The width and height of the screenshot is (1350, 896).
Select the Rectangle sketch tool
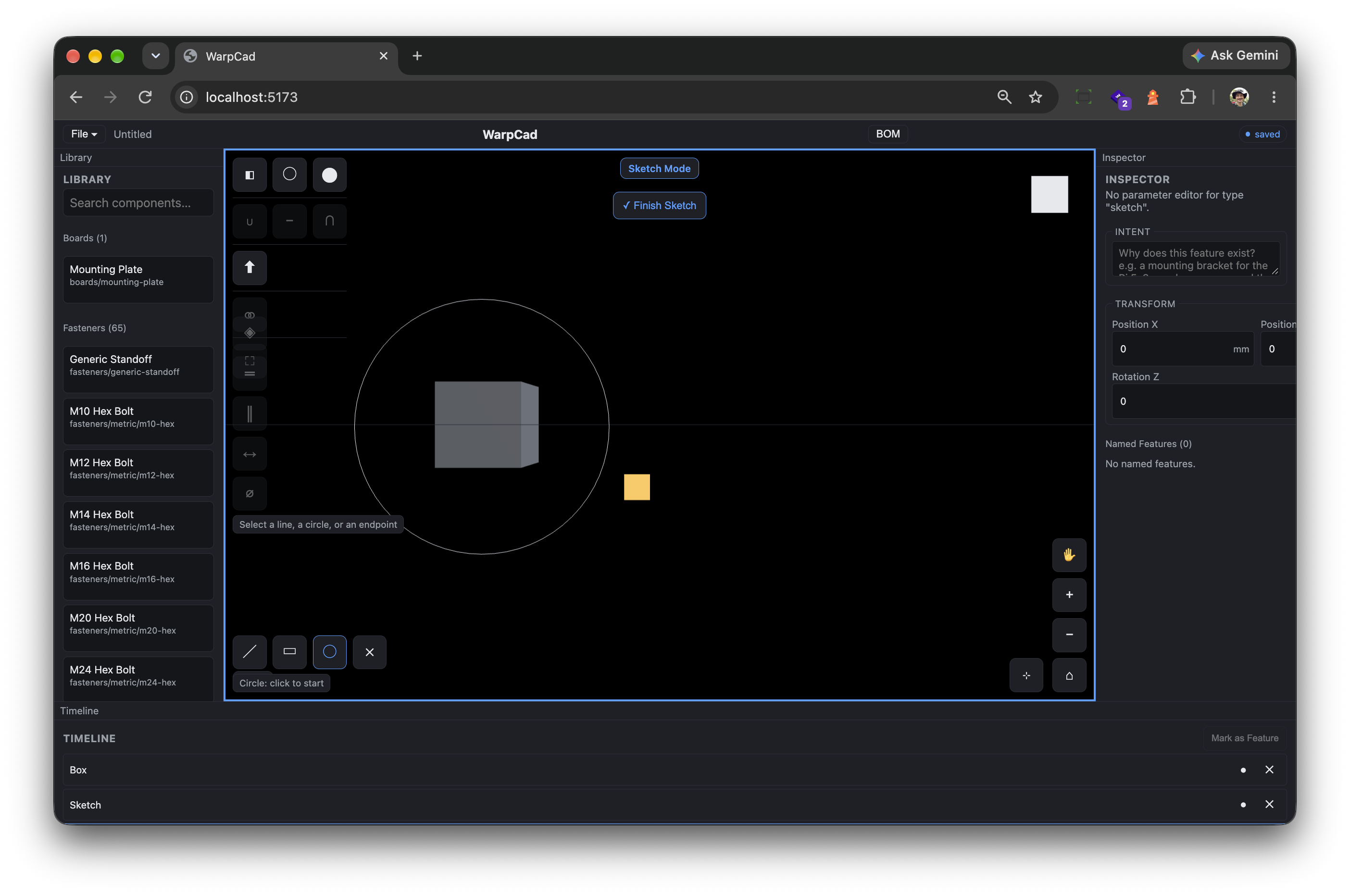tap(289, 652)
